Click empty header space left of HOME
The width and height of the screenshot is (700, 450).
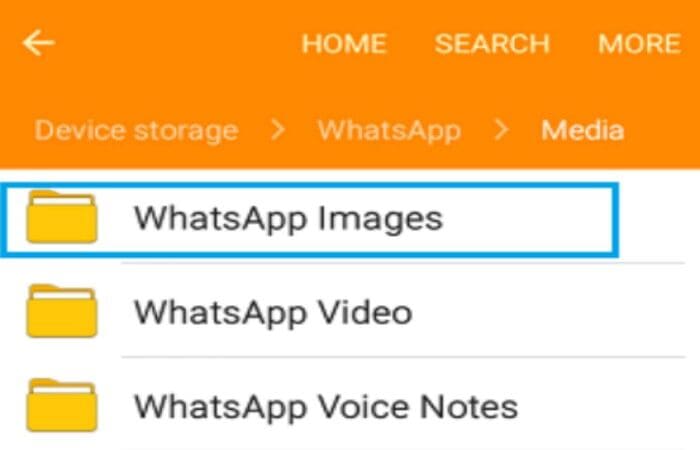pos(179,44)
